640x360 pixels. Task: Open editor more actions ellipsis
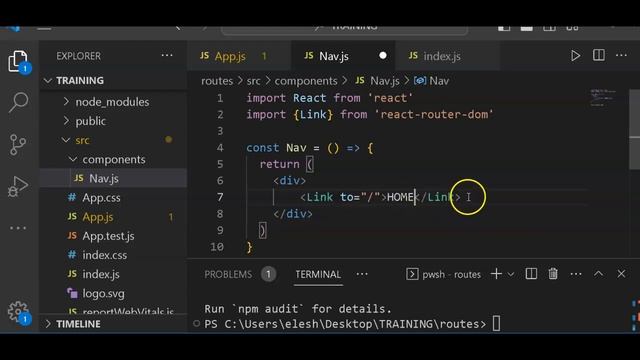[621, 55]
